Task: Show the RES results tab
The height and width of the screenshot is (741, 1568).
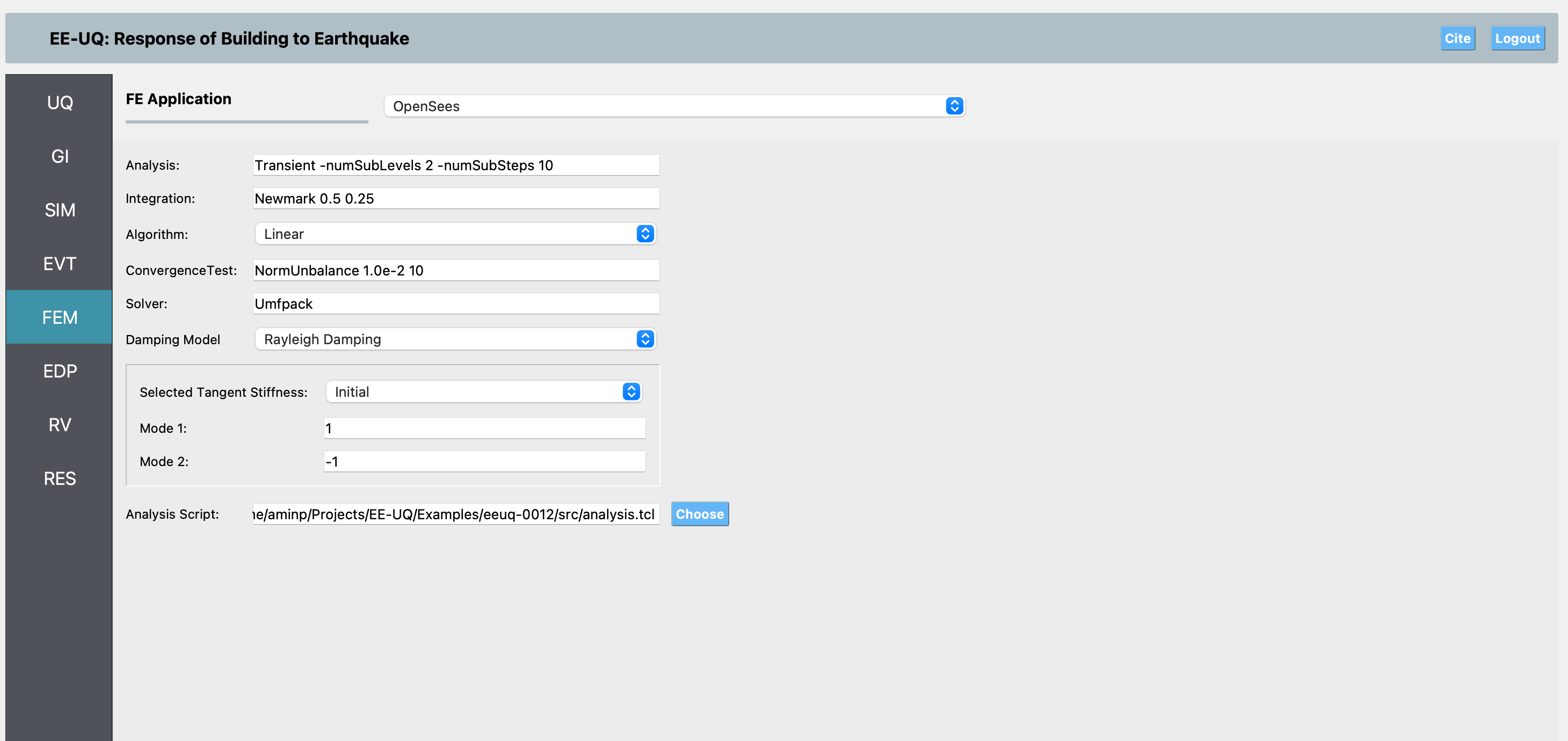Action: pos(60,478)
